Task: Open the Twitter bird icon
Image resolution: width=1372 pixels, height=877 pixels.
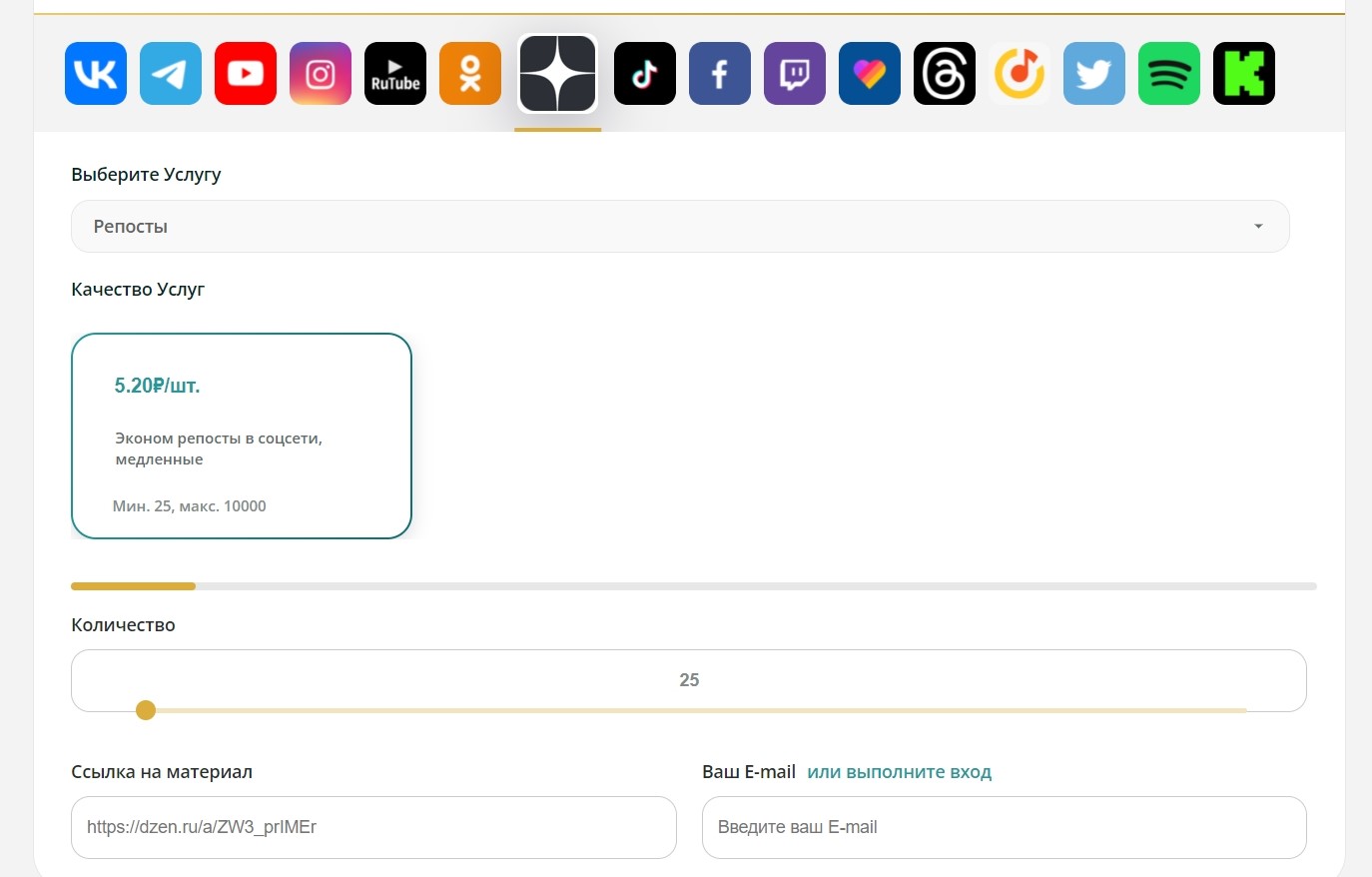Action: coord(1094,73)
